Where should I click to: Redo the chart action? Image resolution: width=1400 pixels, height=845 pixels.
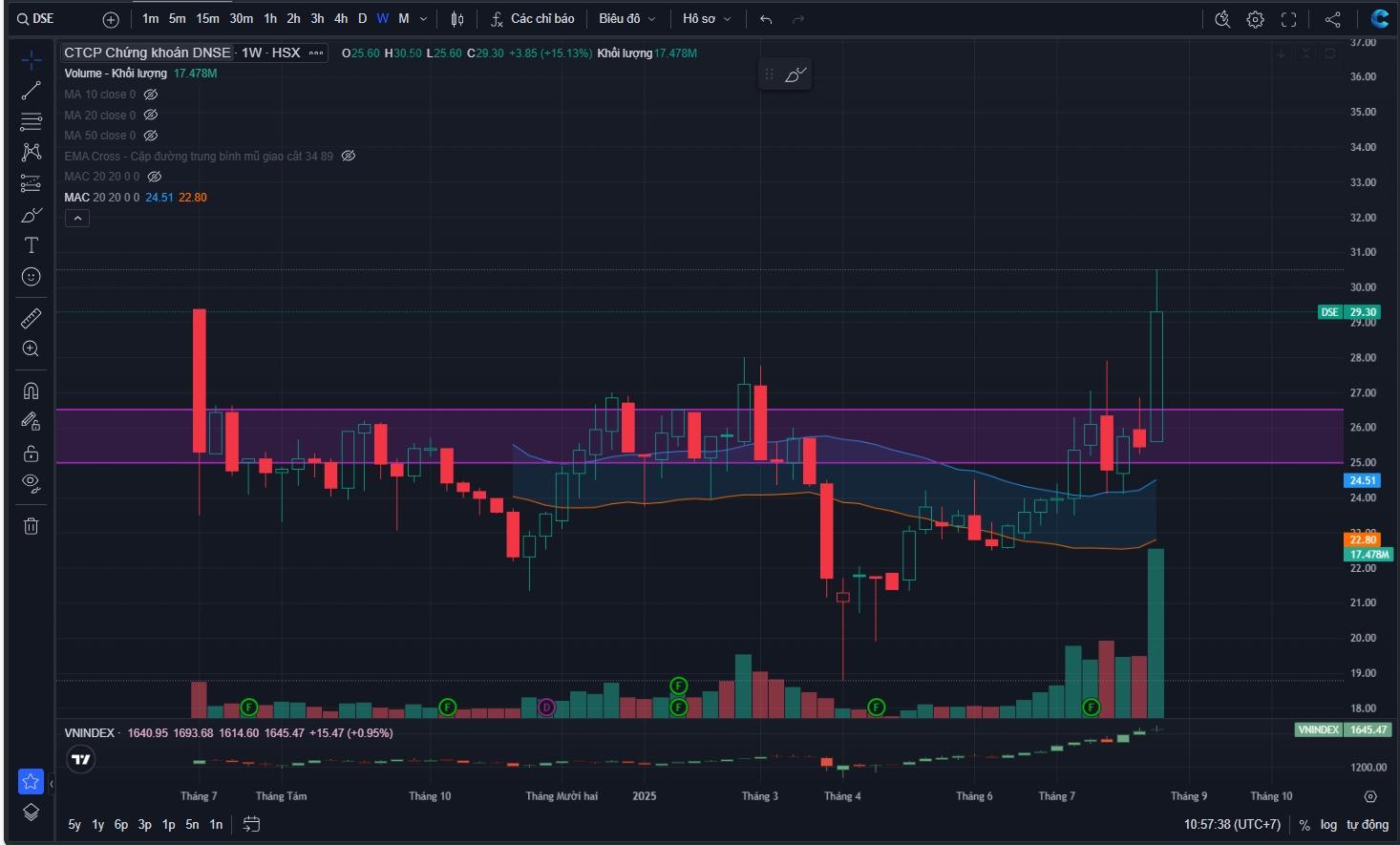pyautogui.click(x=798, y=19)
